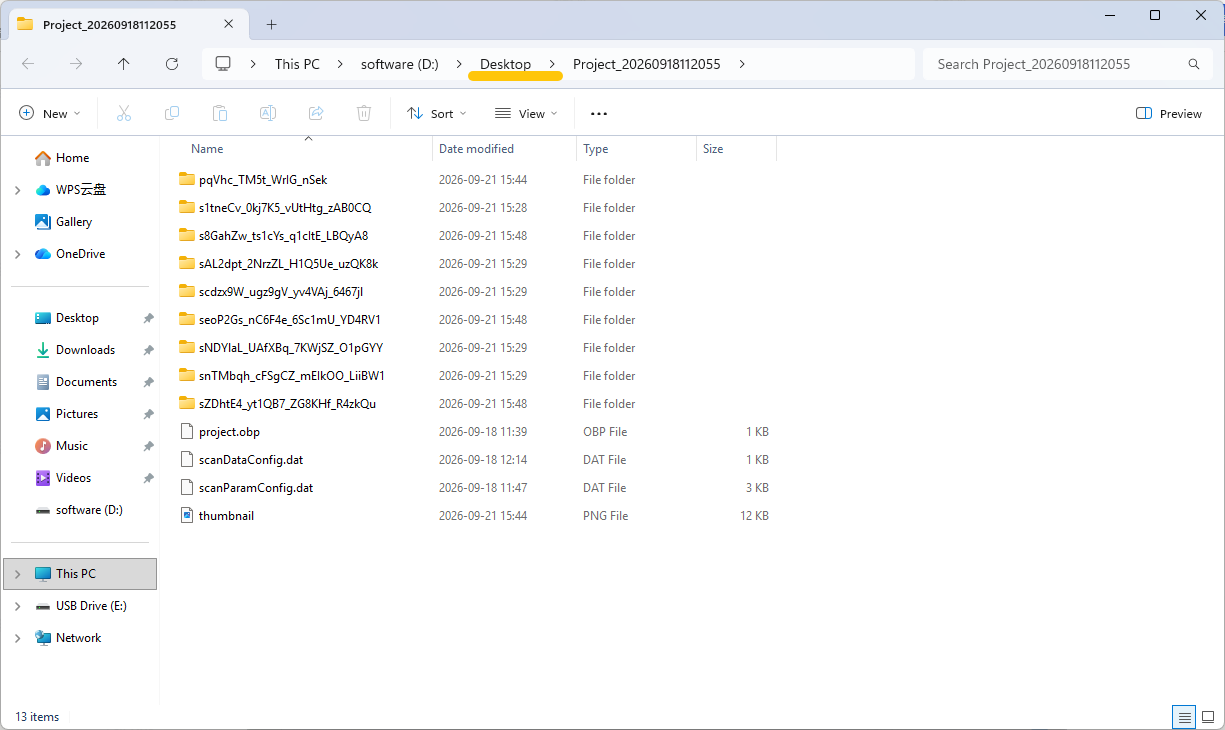Click the Paste clipboard icon
The height and width of the screenshot is (730, 1225).
220,114
